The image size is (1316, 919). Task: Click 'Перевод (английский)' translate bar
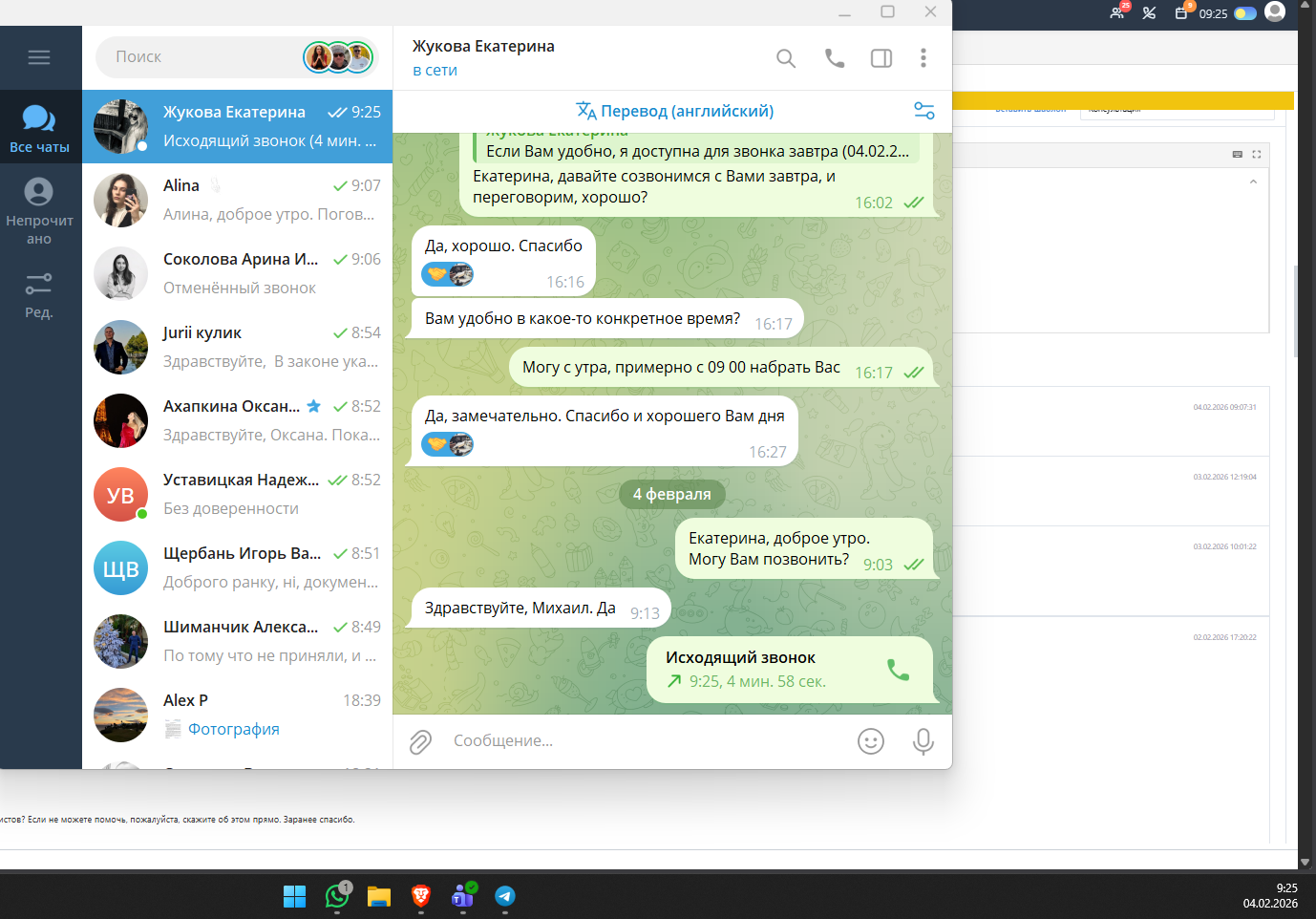point(674,111)
